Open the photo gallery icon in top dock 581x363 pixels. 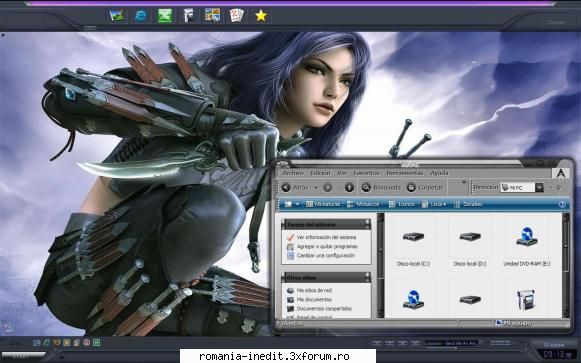point(213,16)
